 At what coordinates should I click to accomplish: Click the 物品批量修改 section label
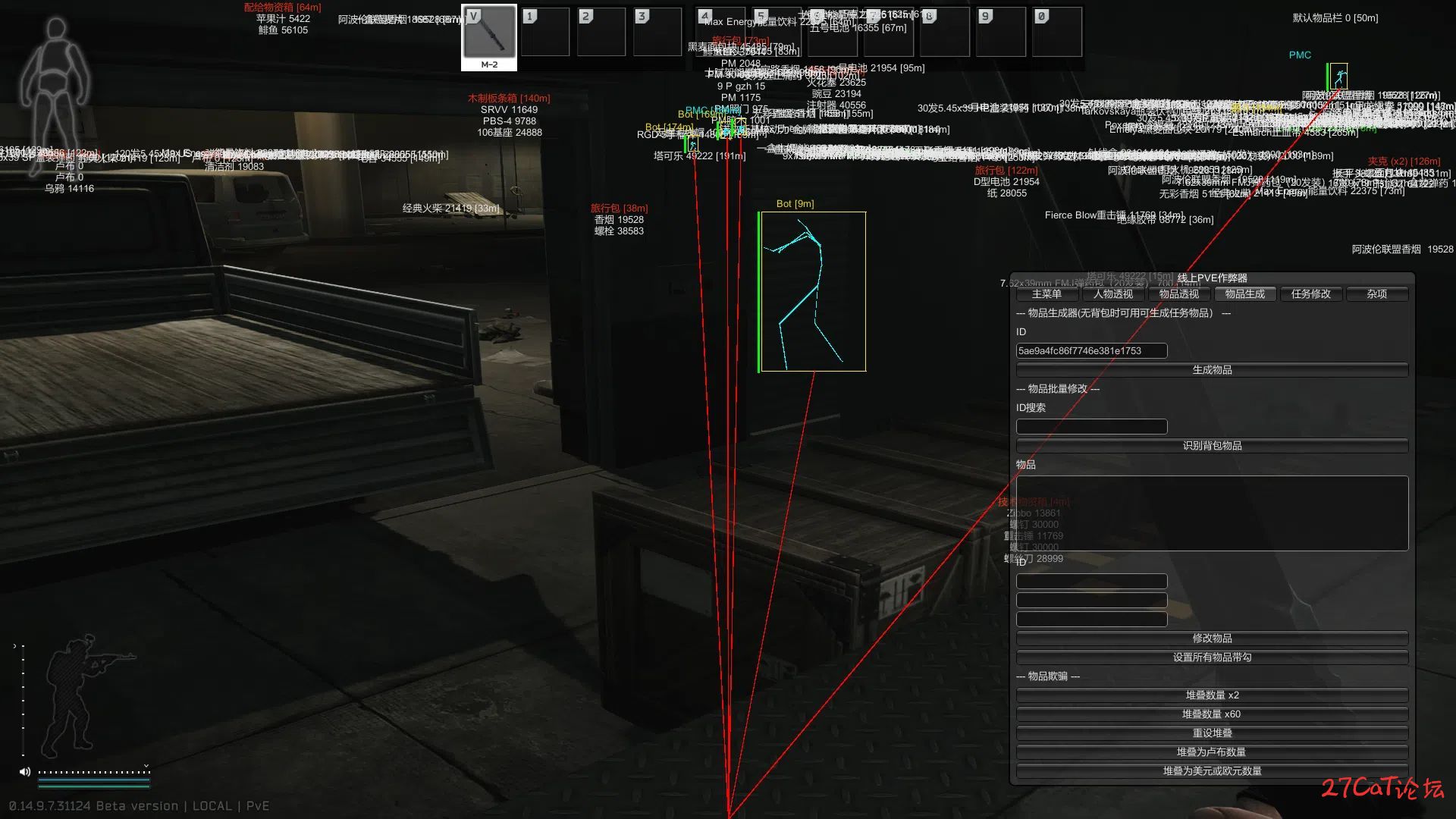pyautogui.click(x=1058, y=389)
